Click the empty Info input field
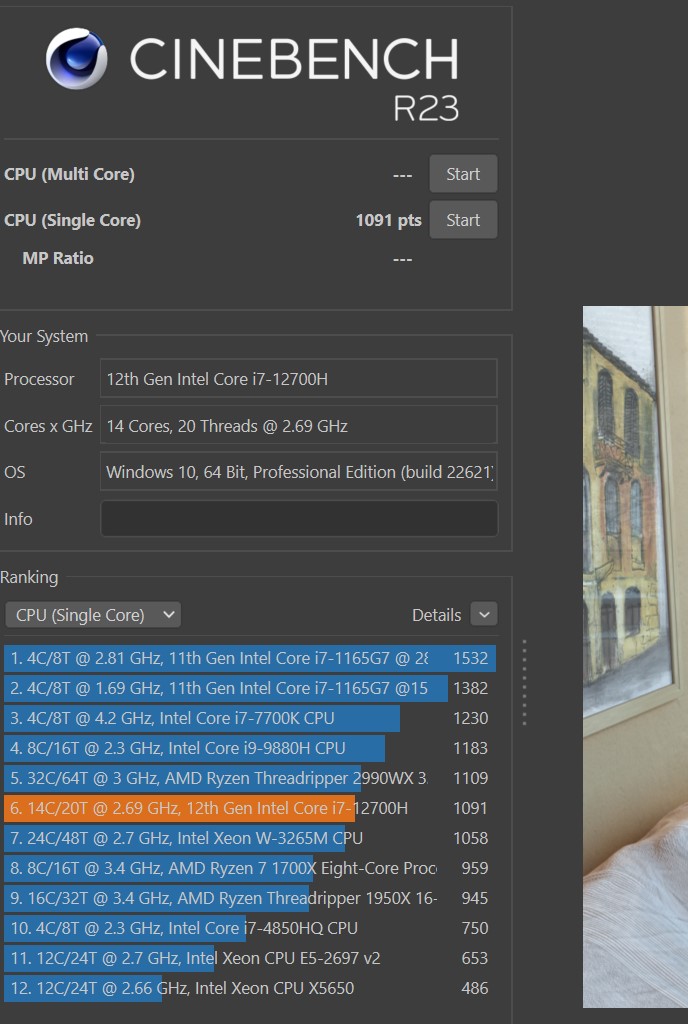 (x=298, y=519)
